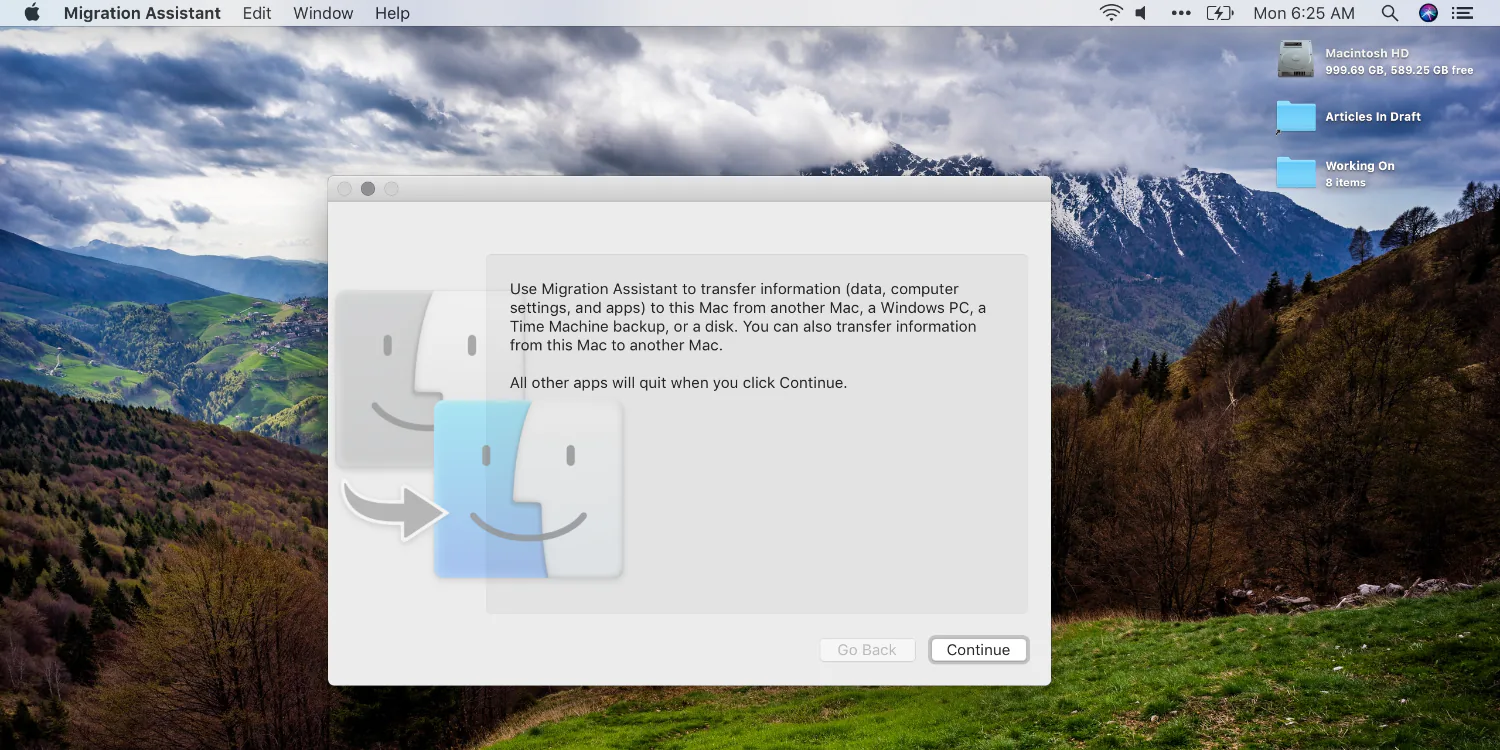The image size is (1500, 750).
Task: Open Spotlight search magnifying glass
Action: tap(1389, 13)
